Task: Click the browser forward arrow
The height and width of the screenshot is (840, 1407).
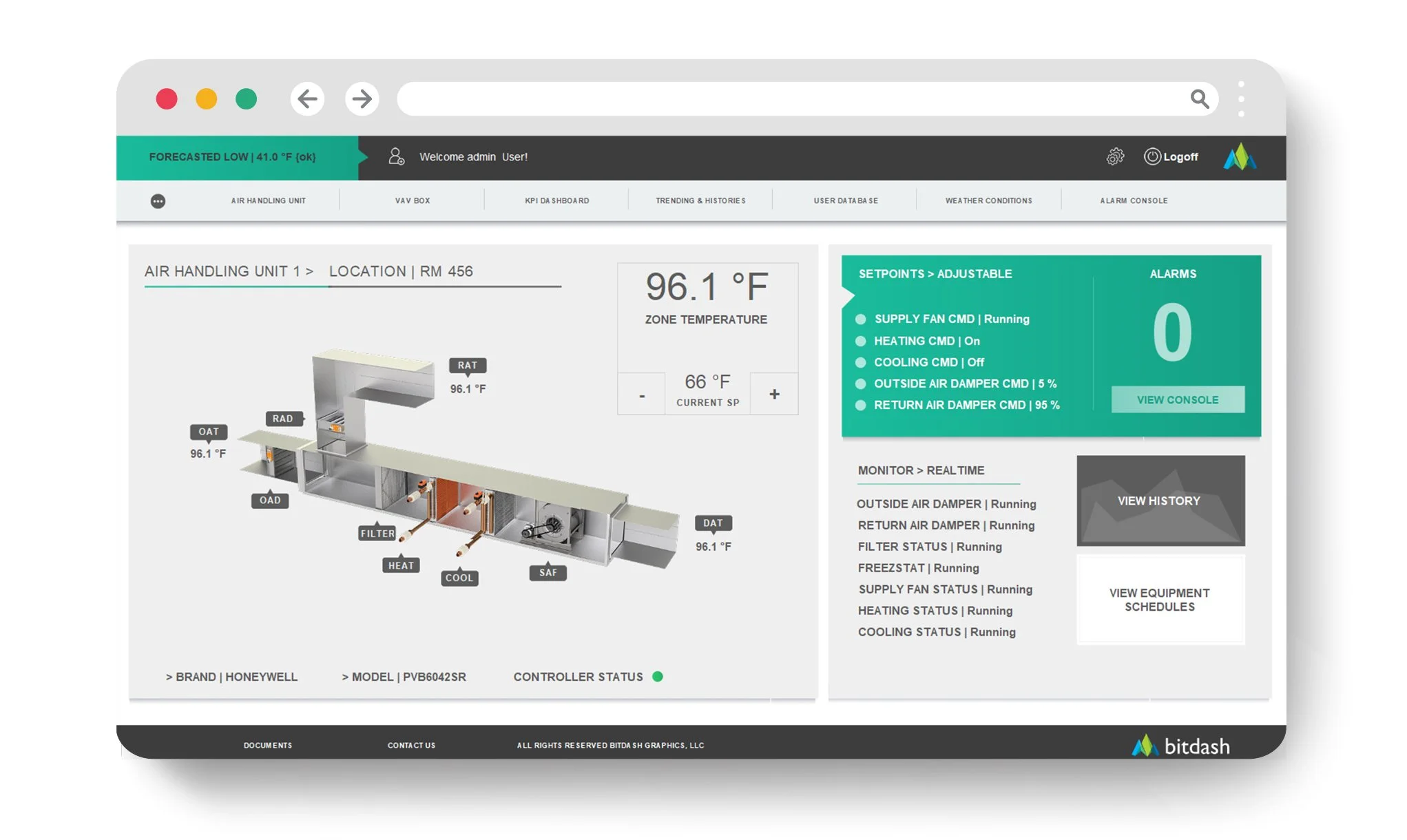Action: tap(362, 99)
